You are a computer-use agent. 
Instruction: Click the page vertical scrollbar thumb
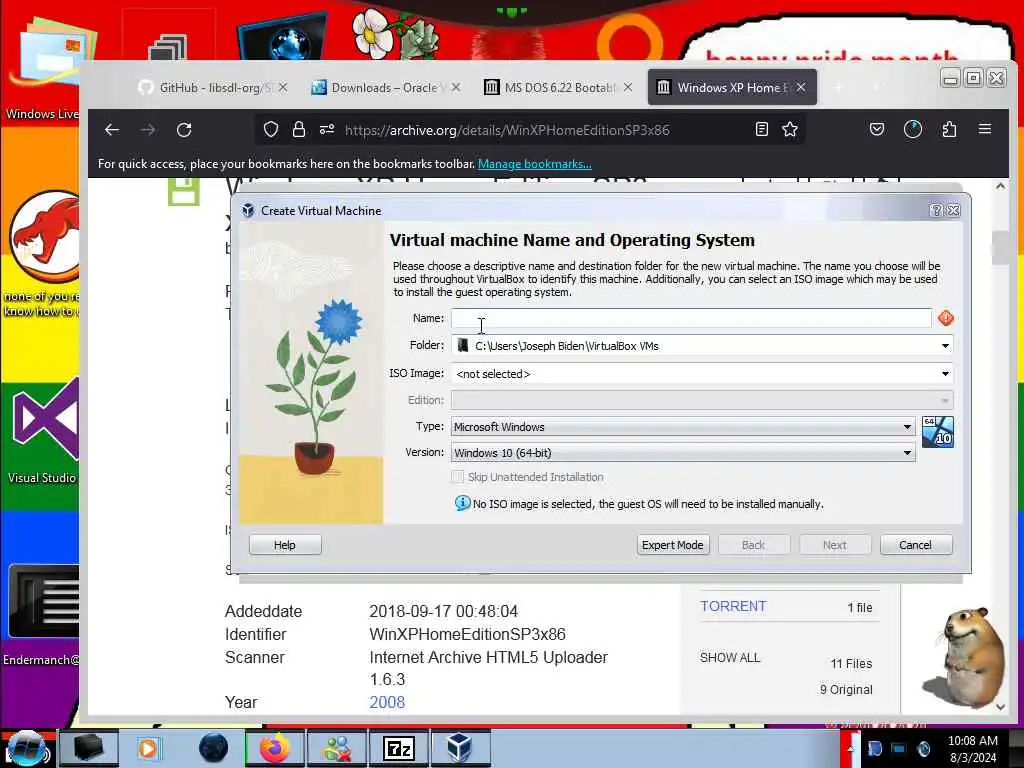click(1000, 248)
